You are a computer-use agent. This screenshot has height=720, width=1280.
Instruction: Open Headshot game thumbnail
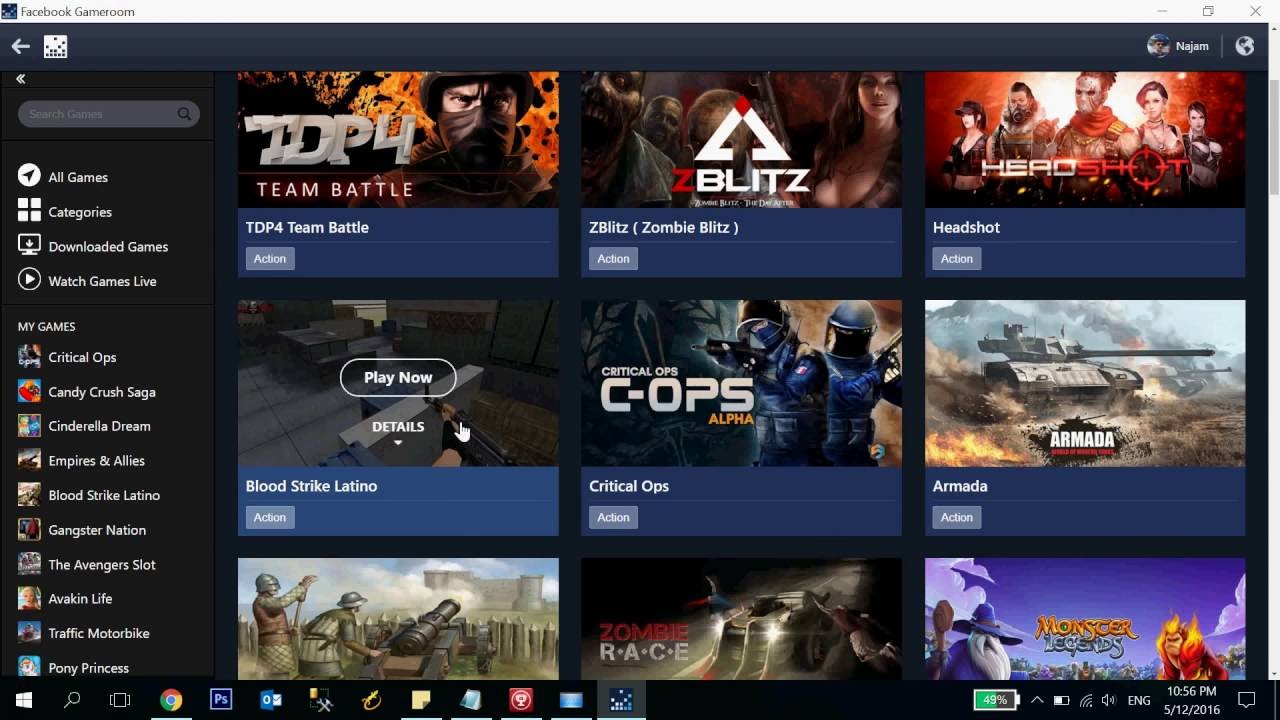[x=1085, y=140]
